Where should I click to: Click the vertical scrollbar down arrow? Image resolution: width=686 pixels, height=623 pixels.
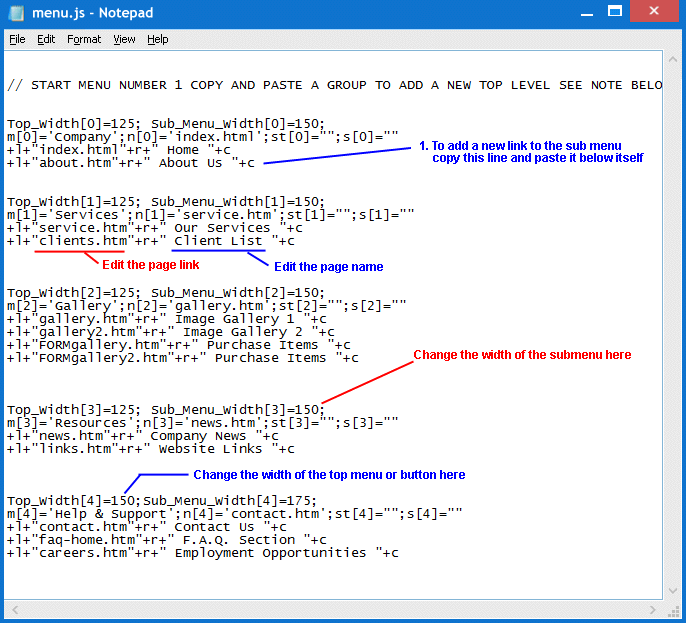672,590
